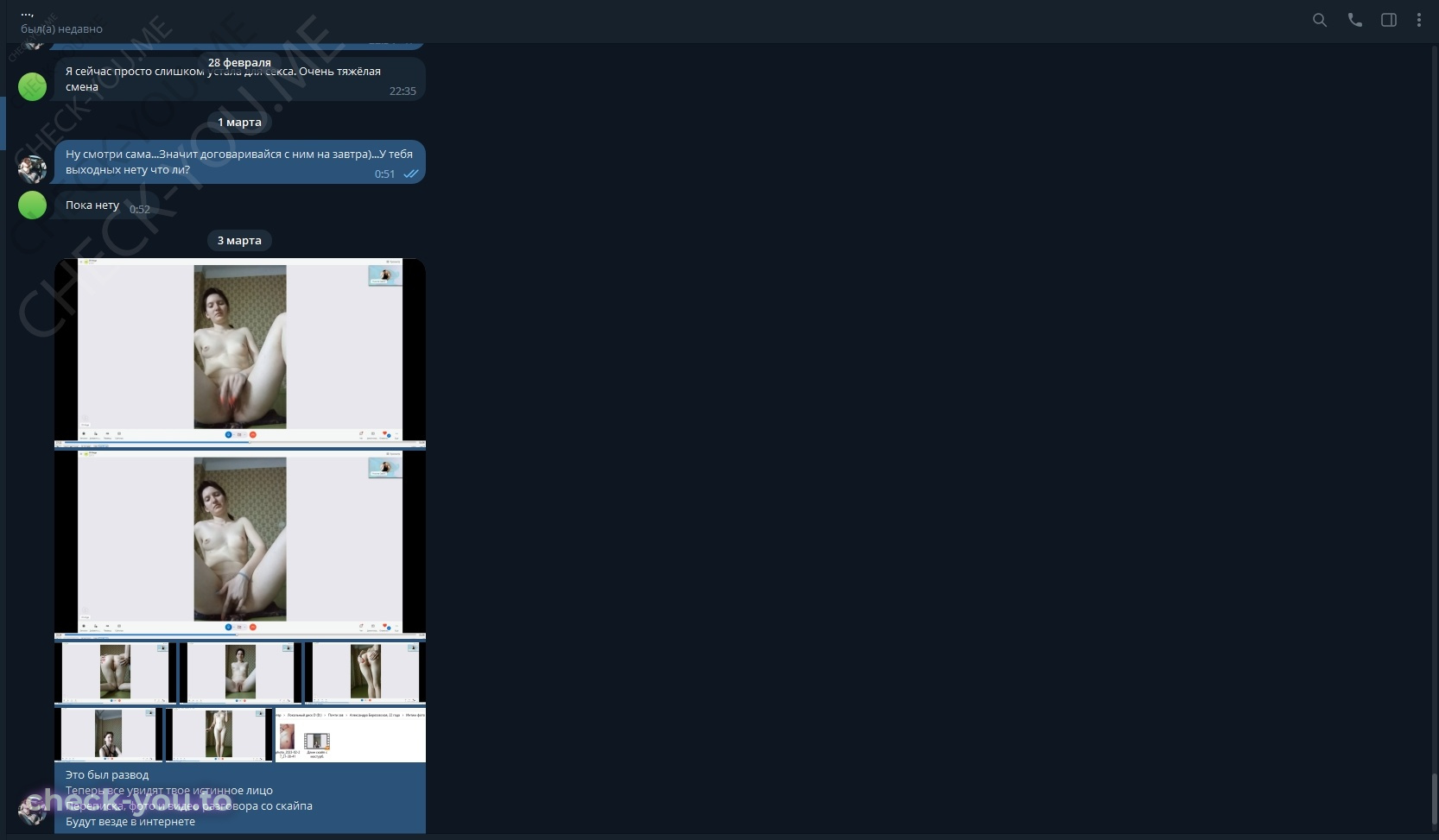Open the file-explorer screenshot thumbnail in album
Screen dimensions: 1439x840
[351, 736]
